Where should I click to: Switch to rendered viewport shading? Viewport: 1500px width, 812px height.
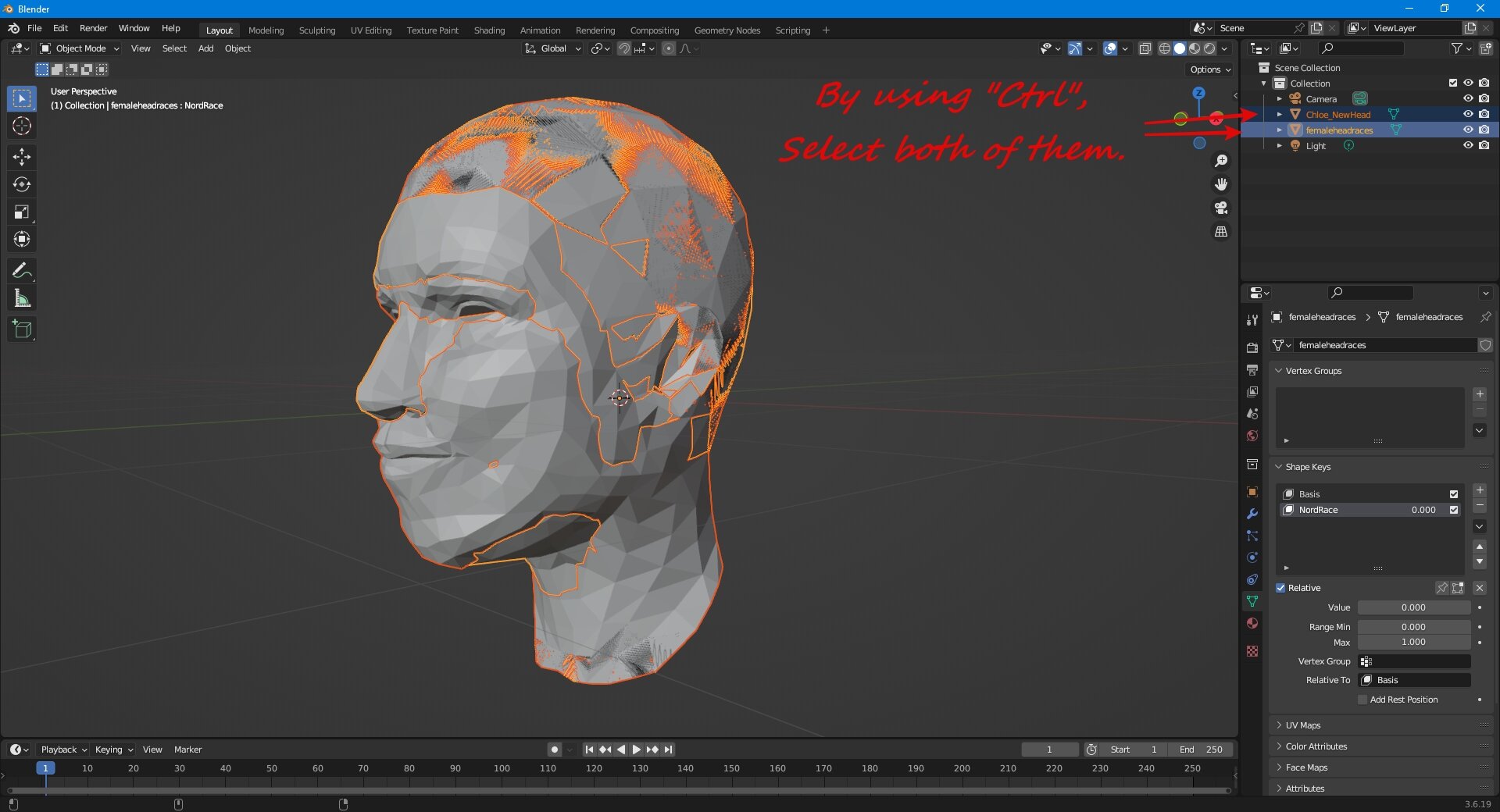(x=1209, y=48)
